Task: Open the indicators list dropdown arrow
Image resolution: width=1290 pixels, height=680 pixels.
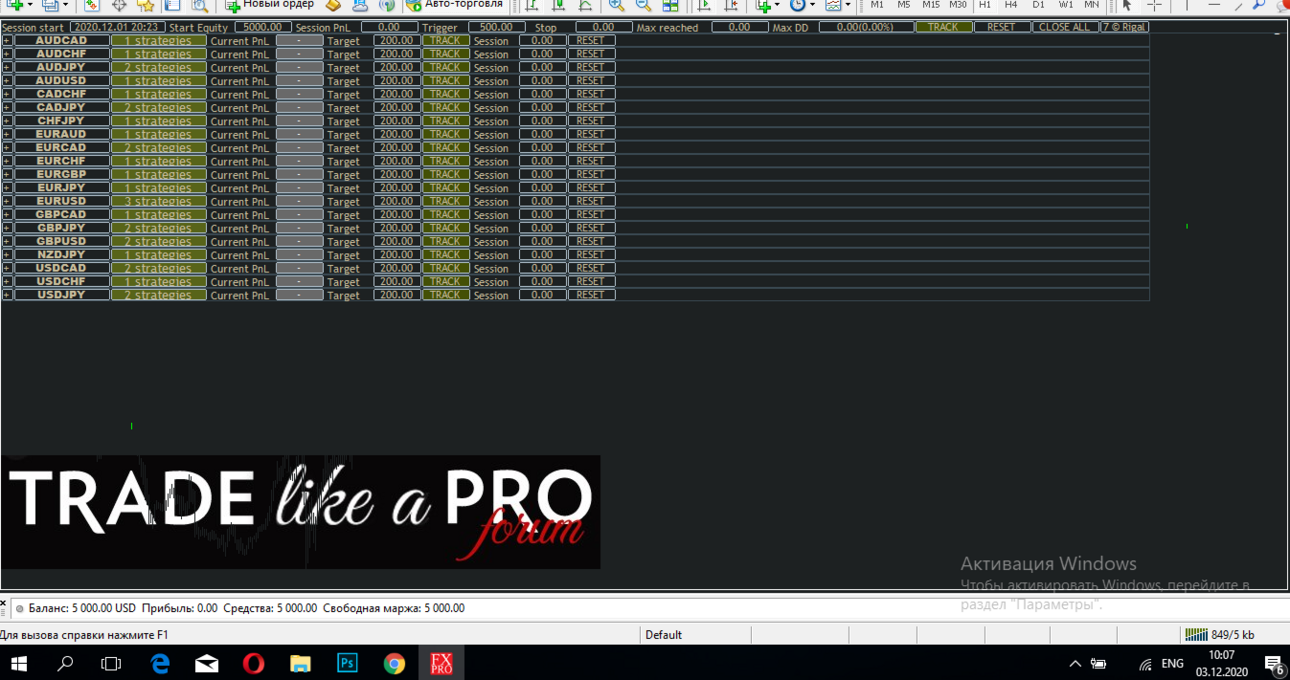Action: click(779, 5)
